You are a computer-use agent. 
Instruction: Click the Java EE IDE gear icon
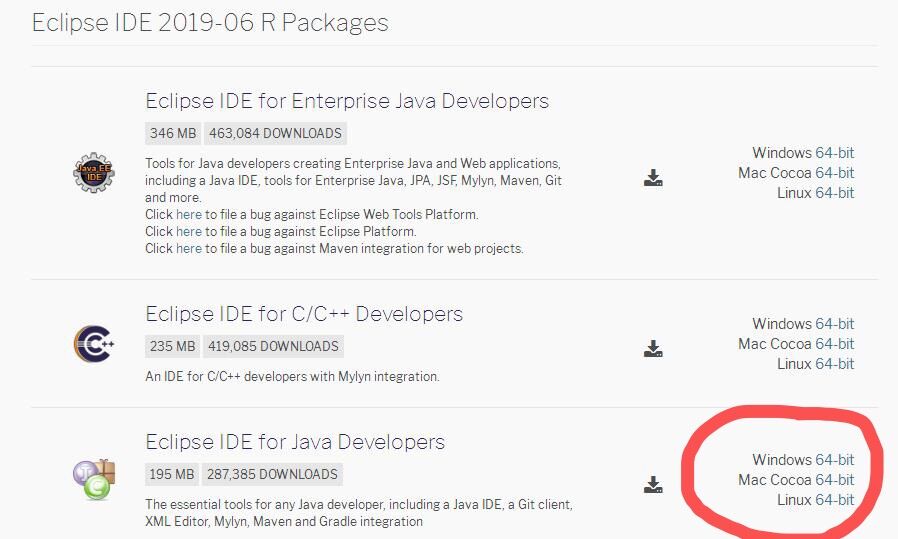coord(94,172)
